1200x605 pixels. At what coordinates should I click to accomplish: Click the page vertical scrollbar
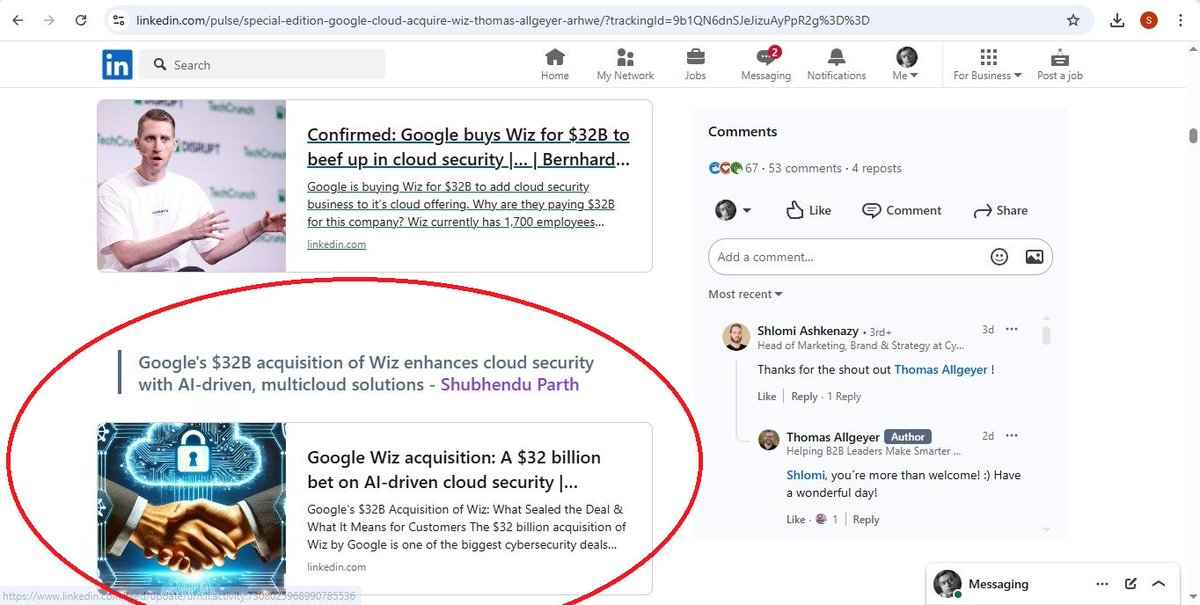click(x=1192, y=136)
